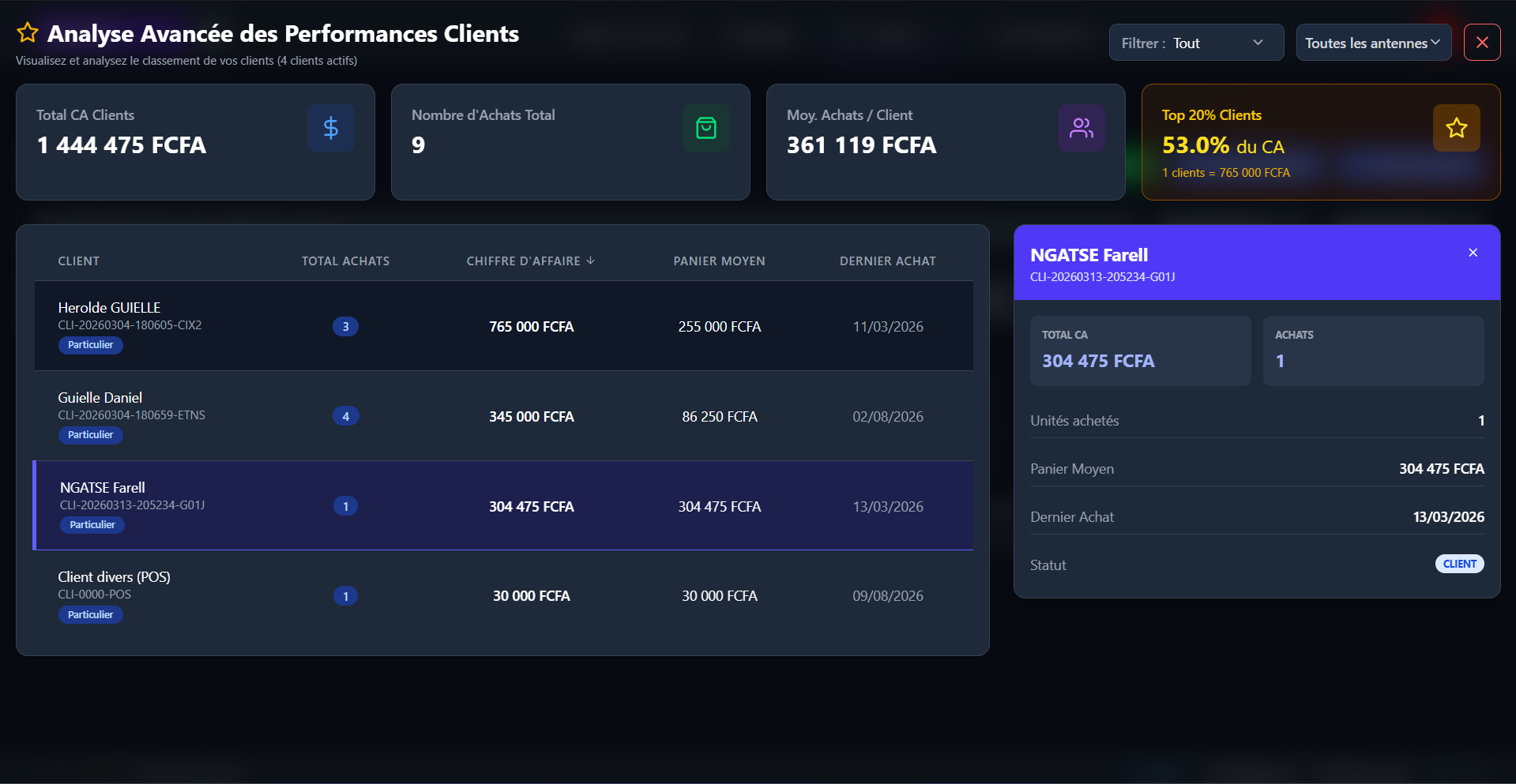The width and height of the screenshot is (1516, 784).
Task: Click the Achats count box in detail panel
Action: (1373, 351)
